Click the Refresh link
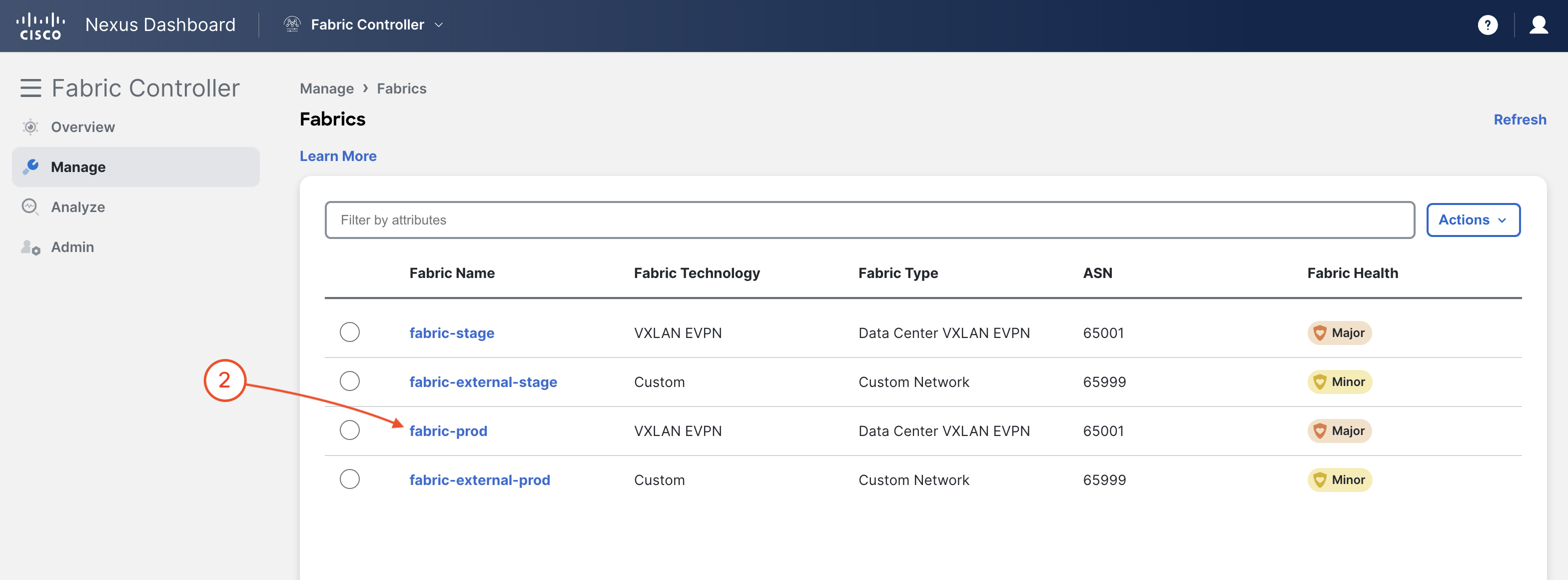This screenshot has width=1568, height=580. [1520, 119]
